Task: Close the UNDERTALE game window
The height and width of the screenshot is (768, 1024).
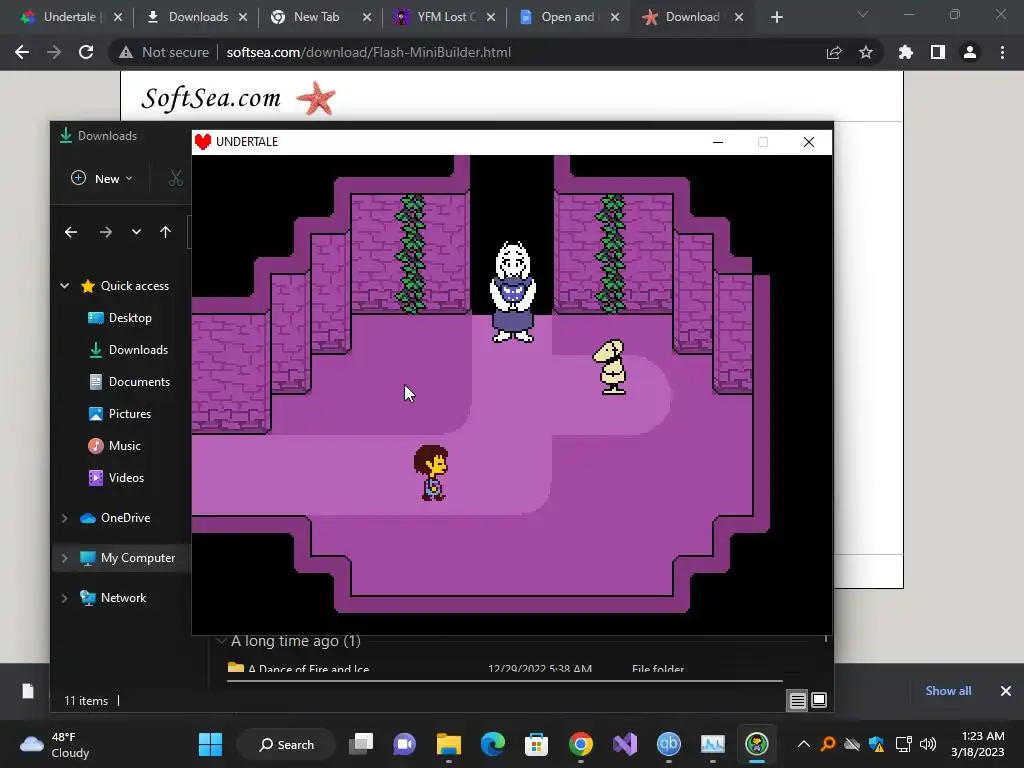Action: (808, 142)
